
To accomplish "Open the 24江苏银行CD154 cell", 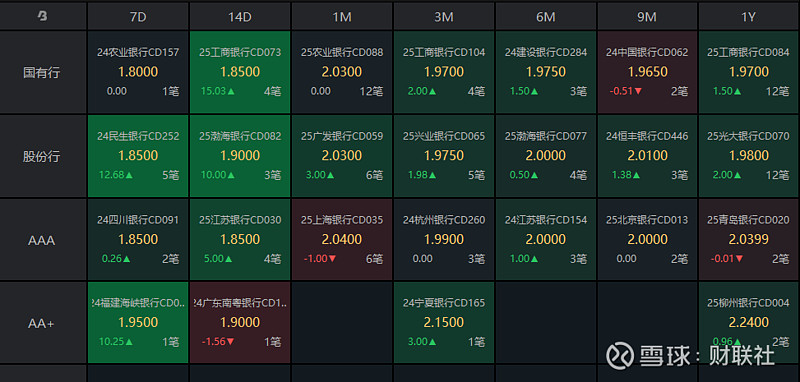I will click(546, 239).
